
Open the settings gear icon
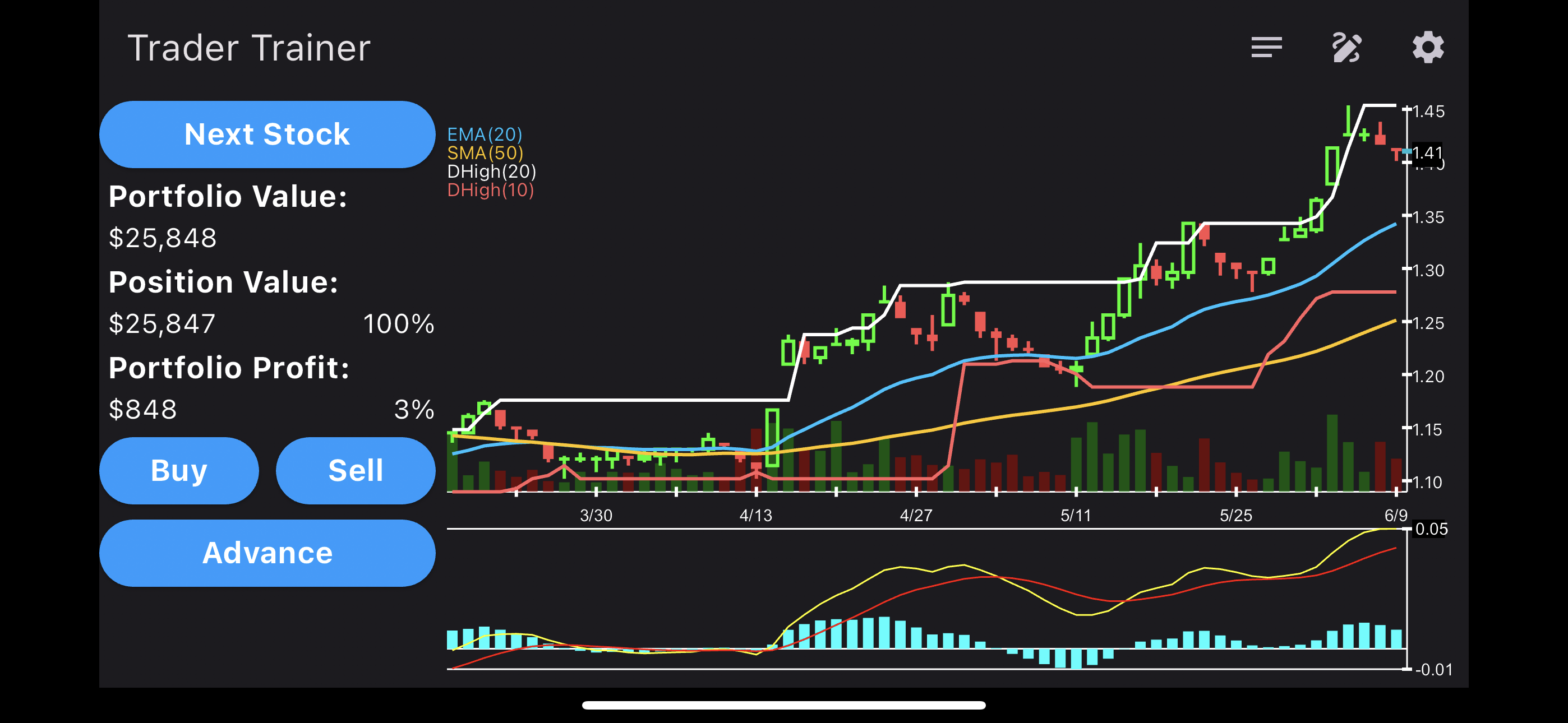[1427, 48]
